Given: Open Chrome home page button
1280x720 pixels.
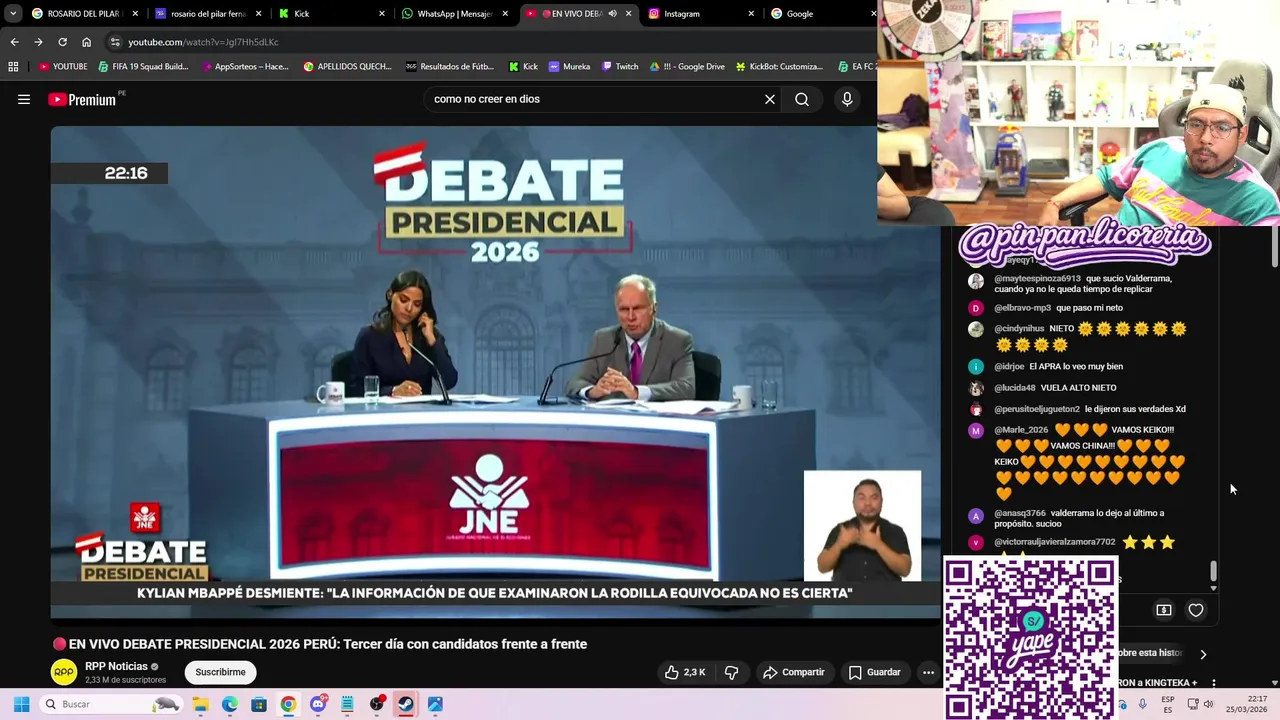Looking at the screenshot, I should [x=86, y=42].
